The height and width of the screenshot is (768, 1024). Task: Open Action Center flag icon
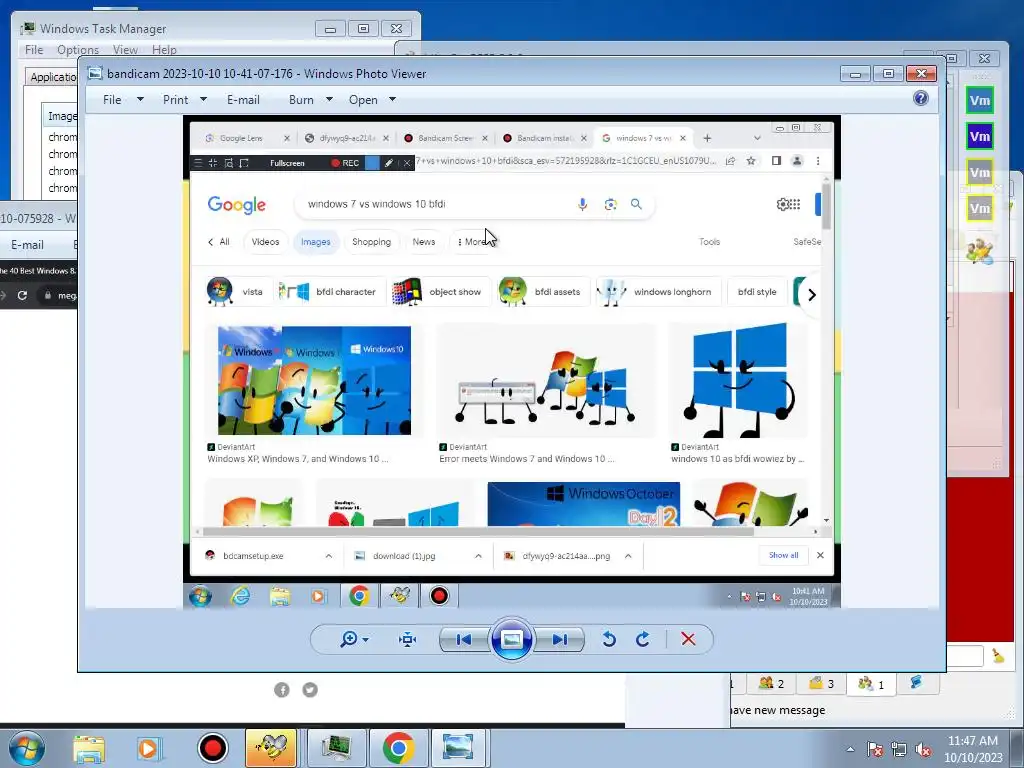coord(874,749)
